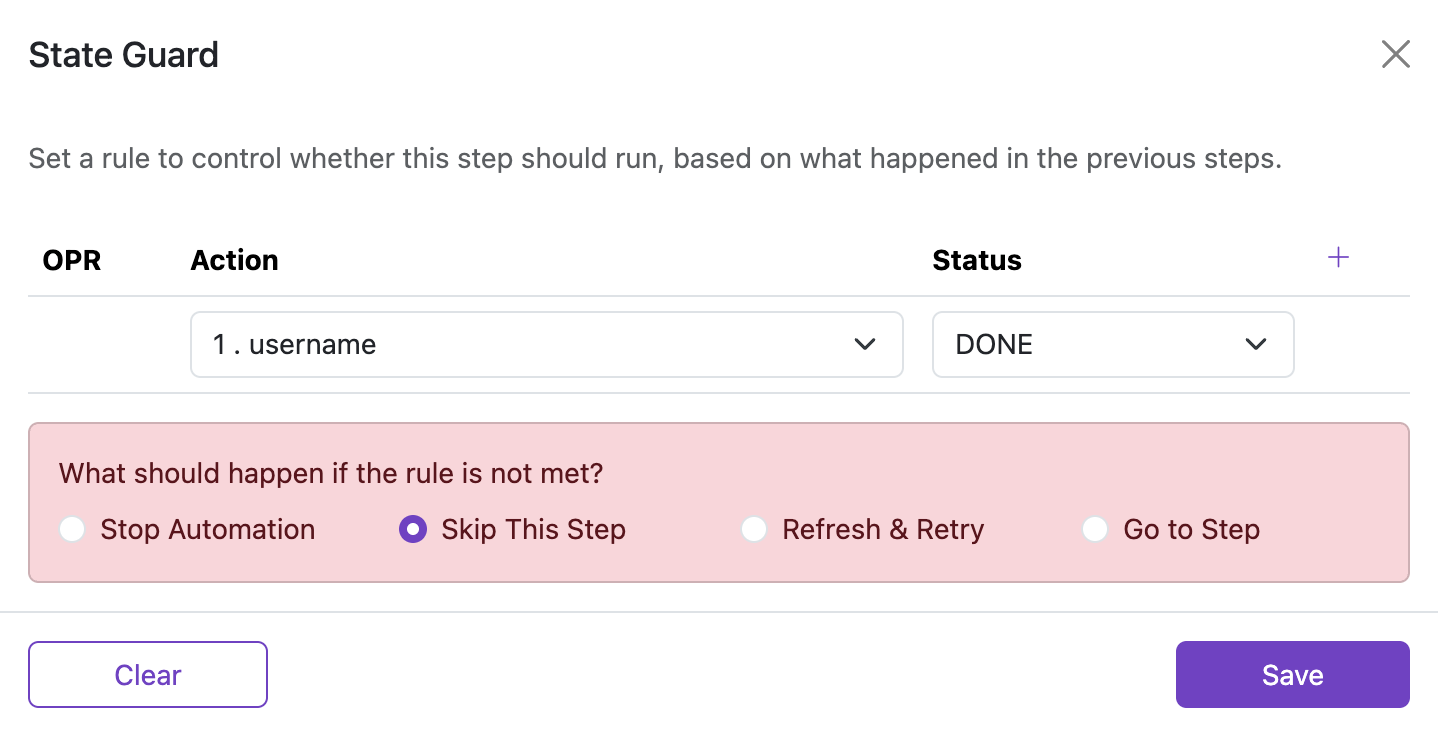The image size is (1438, 736).
Task: Select the Stop Automation radio option
Action: pyautogui.click(x=72, y=529)
